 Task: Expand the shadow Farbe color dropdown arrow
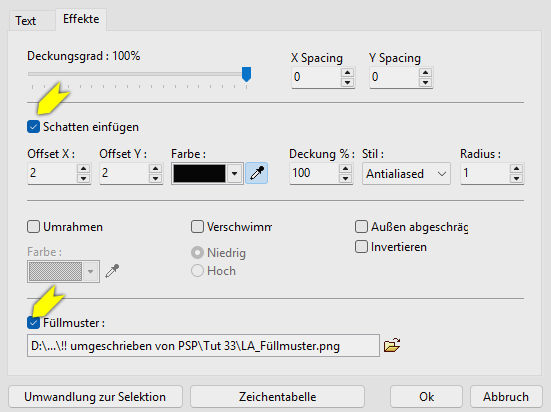pos(234,173)
